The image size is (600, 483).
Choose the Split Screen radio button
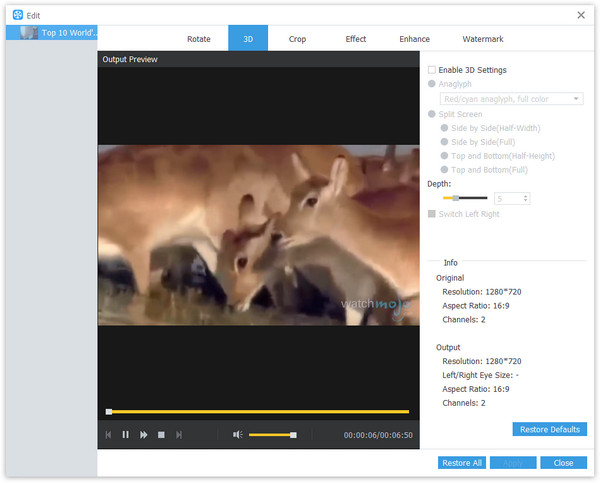(x=432, y=114)
